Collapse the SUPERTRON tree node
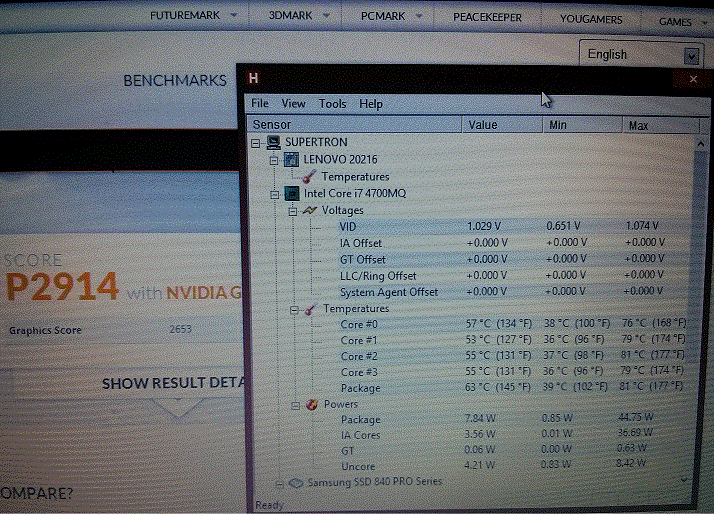The height and width of the screenshot is (514, 714). pos(256,143)
